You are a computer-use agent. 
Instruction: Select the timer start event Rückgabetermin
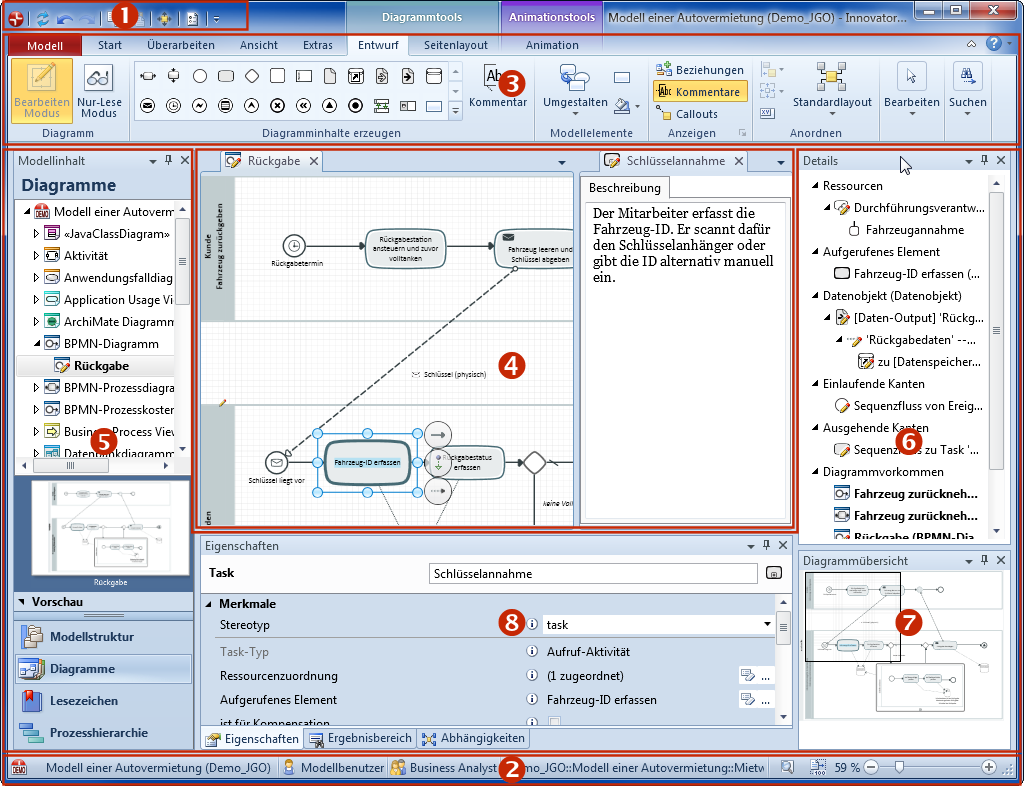293,243
